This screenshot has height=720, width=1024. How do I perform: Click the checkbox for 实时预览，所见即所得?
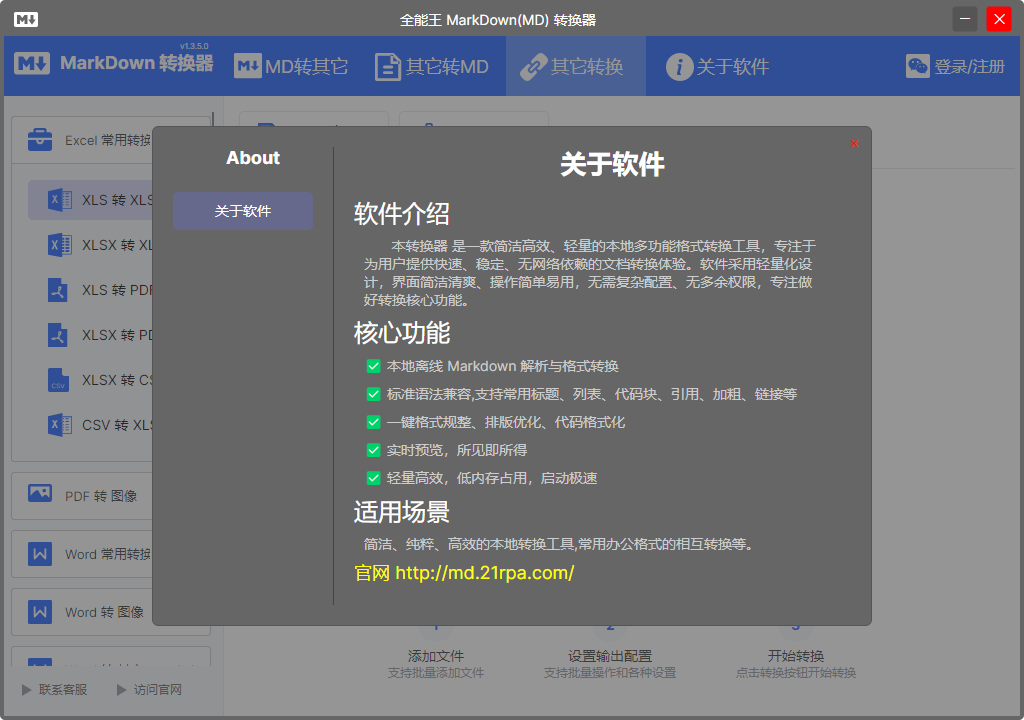click(x=374, y=450)
